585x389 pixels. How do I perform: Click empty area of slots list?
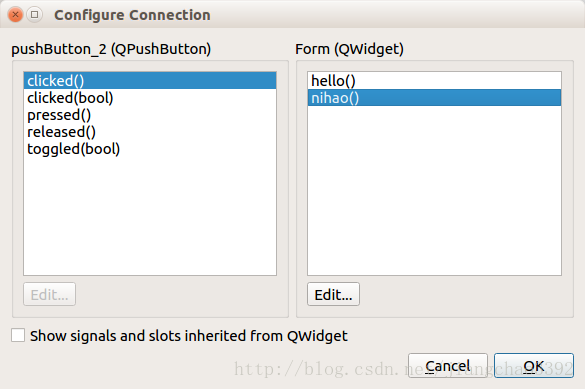tap(434, 190)
